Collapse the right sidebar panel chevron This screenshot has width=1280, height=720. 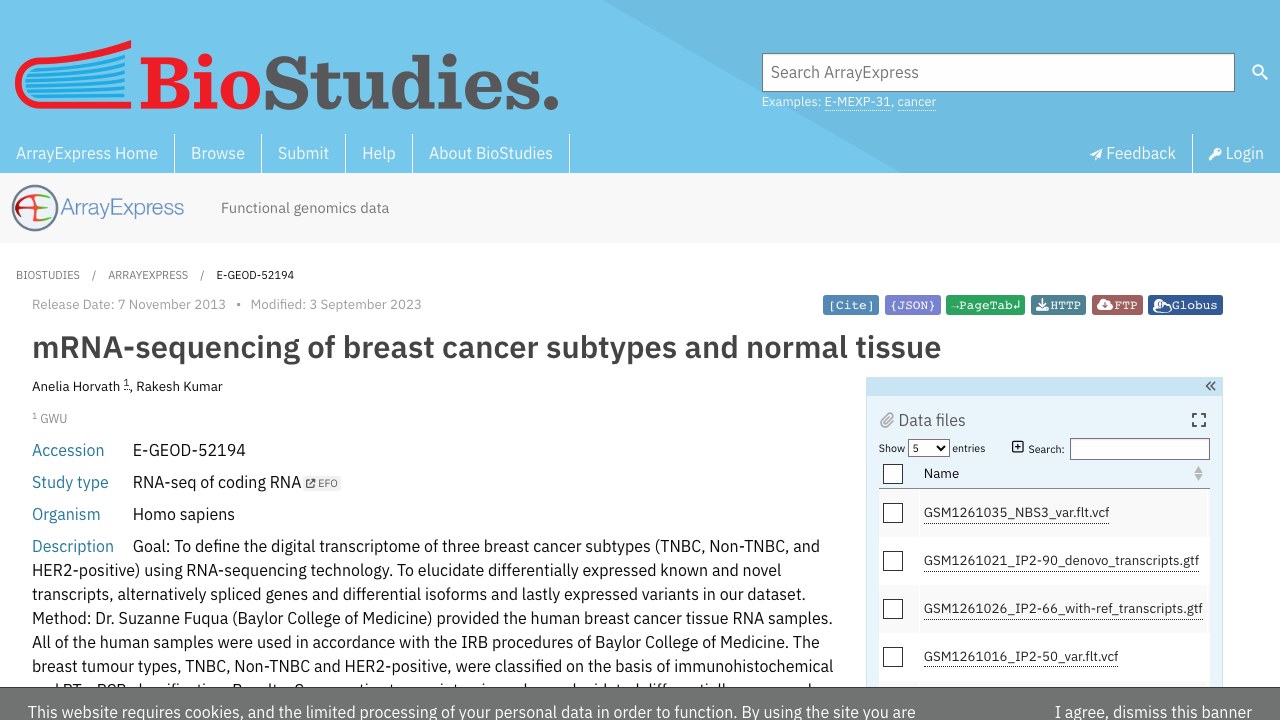coord(1210,386)
